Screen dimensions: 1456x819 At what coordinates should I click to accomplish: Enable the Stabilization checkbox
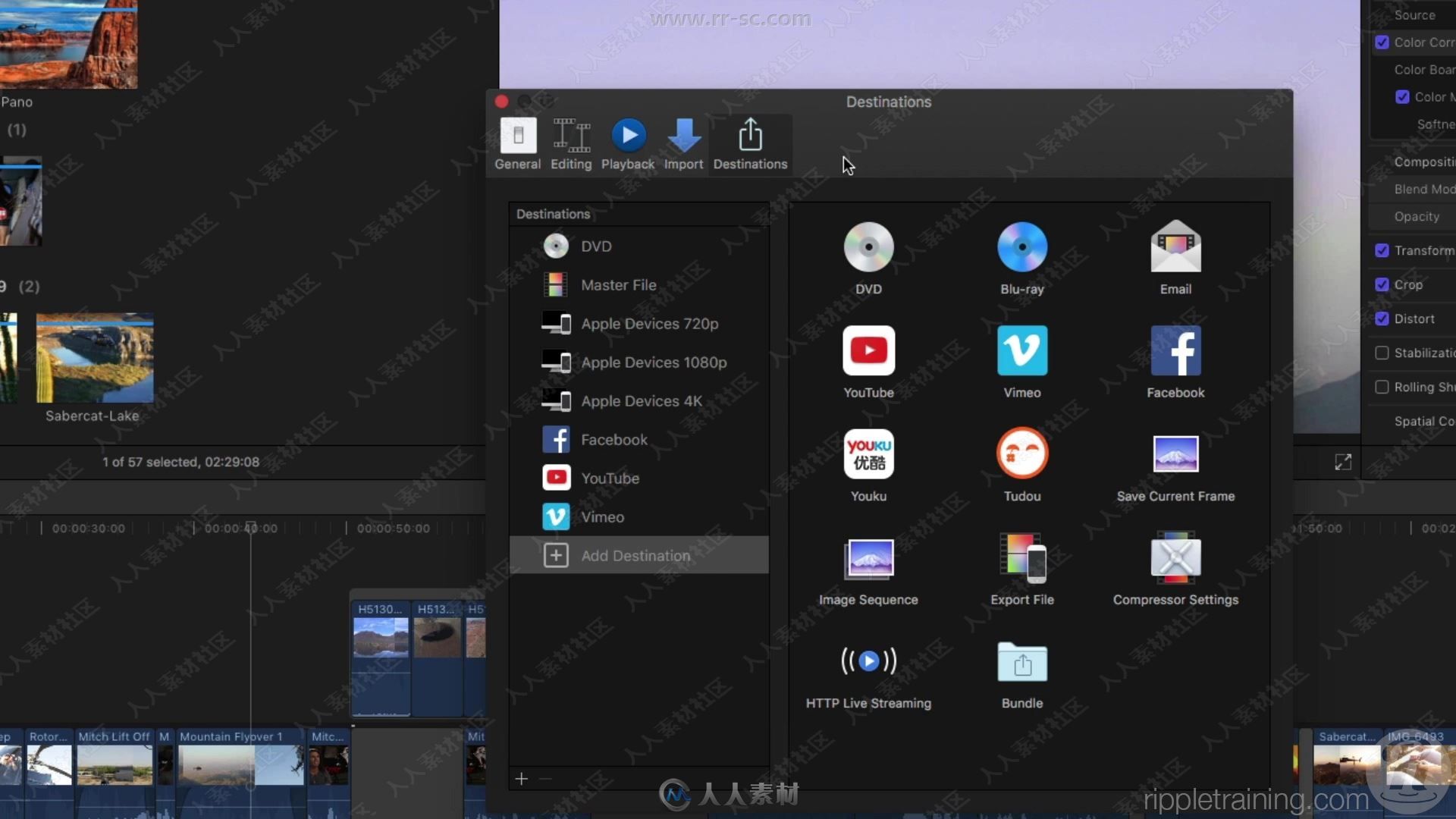coord(1382,353)
